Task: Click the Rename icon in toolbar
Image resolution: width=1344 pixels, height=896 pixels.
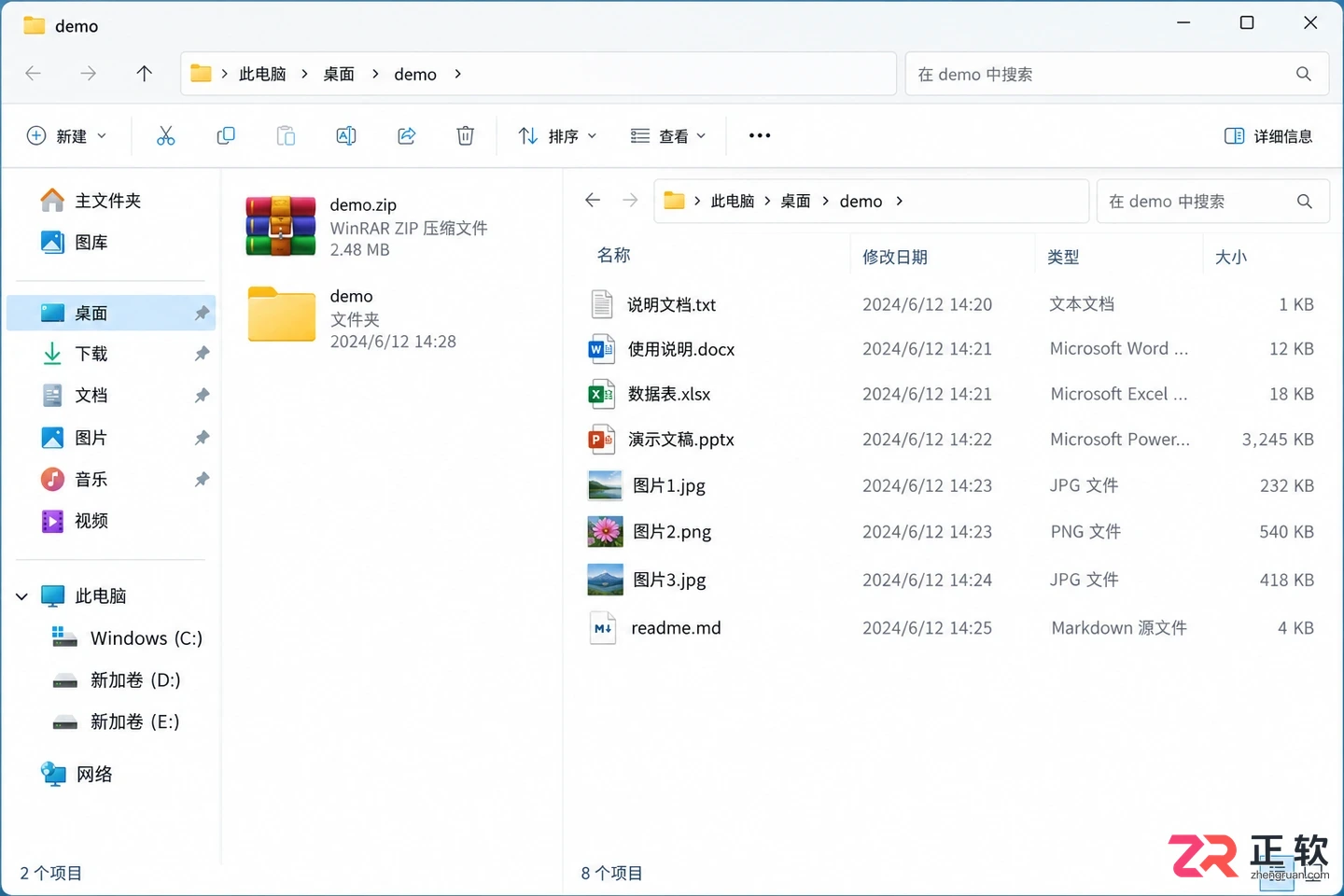Action: (x=346, y=136)
